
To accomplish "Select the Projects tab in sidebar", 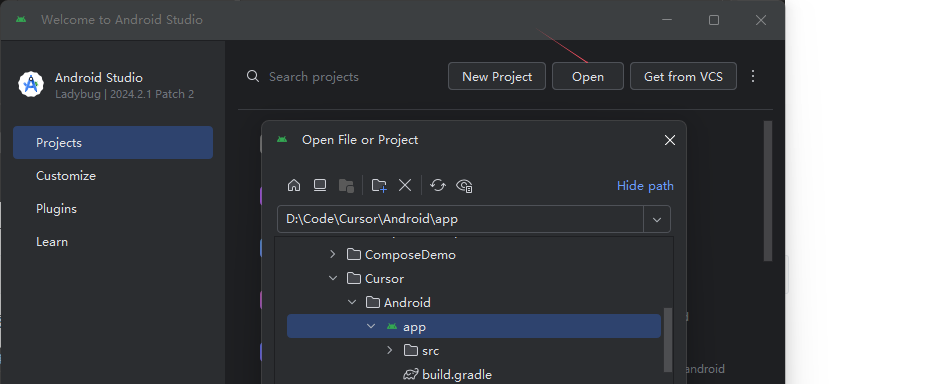I will click(113, 142).
